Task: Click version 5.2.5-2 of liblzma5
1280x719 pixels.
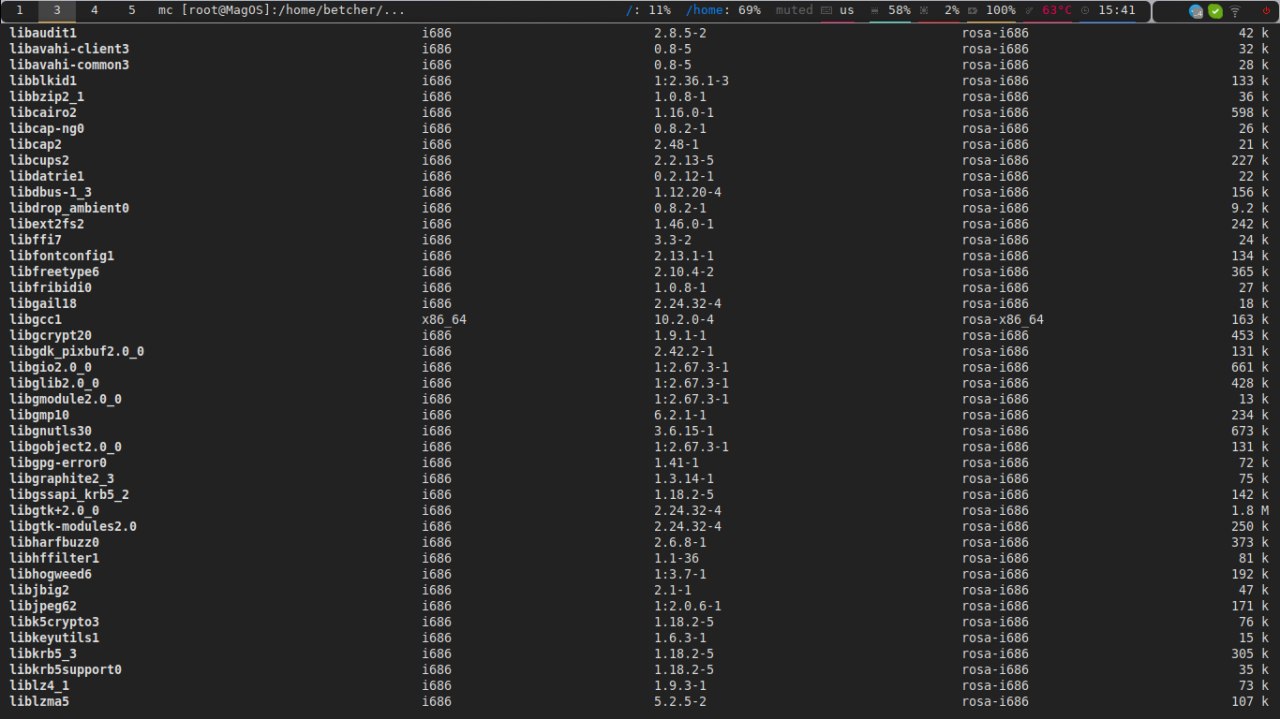Action: coord(680,702)
